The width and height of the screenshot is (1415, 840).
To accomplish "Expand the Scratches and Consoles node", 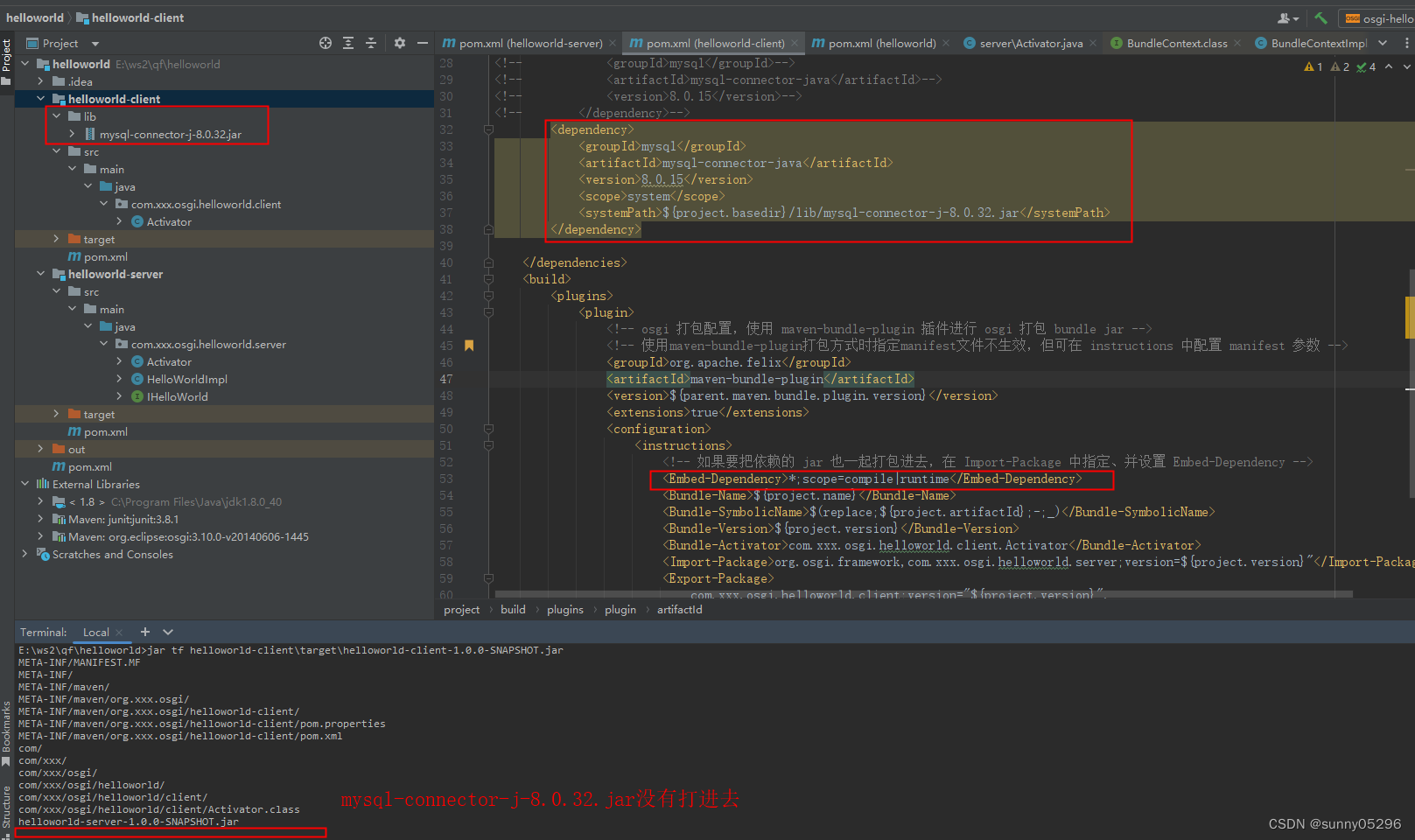I will (x=25, y=554).
